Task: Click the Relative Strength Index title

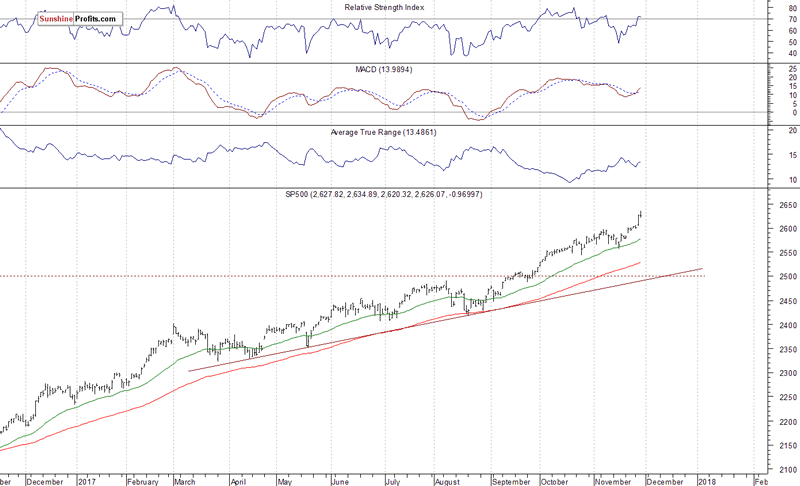Action: click(x=384, y=8)
